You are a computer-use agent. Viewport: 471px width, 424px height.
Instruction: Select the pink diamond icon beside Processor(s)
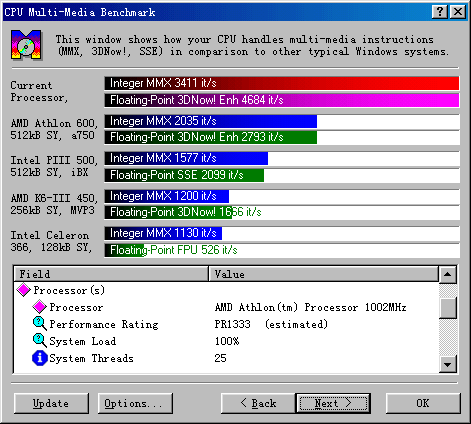click(24, 290)
